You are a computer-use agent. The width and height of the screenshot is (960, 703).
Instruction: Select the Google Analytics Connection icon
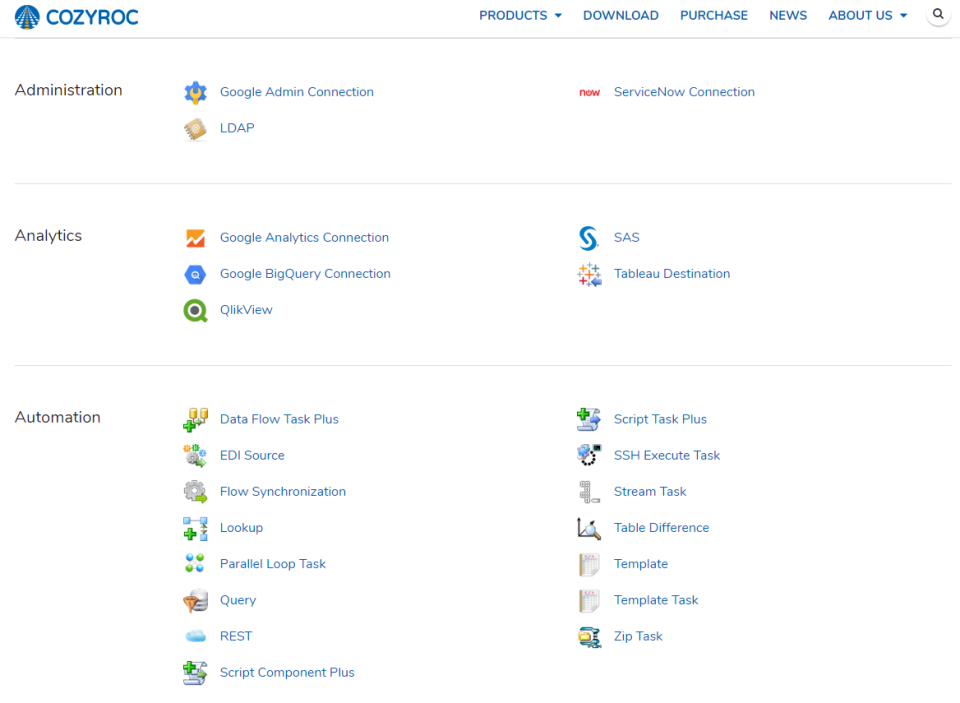pos(196,237)
